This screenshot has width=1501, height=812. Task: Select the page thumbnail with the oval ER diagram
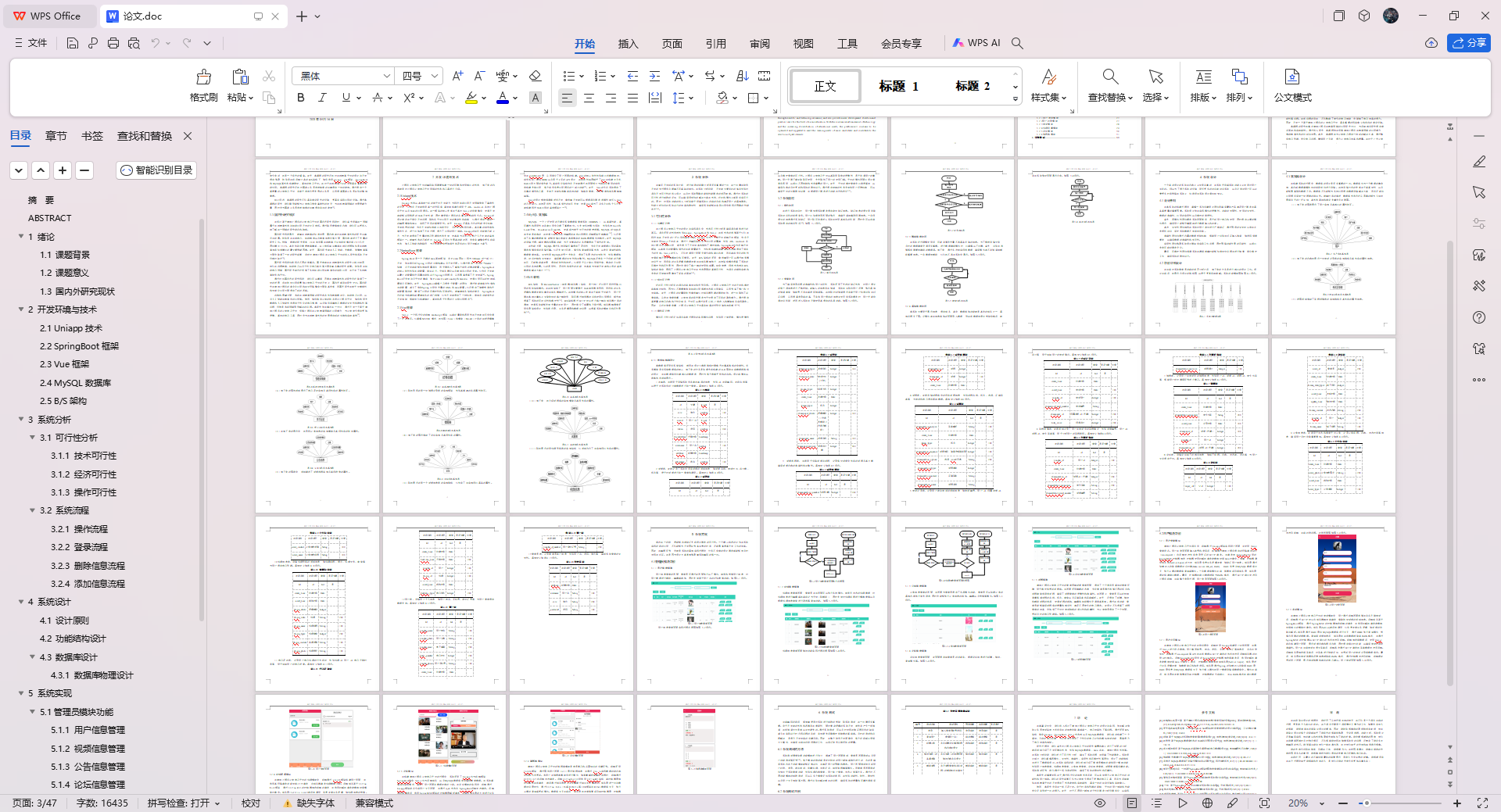click(572, 424)
